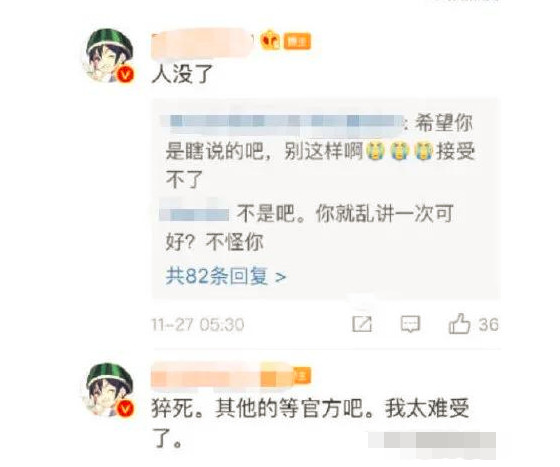Like the comment with the thumbs-up icon
560x467 pixels.
pyautogui.click(x=459, y=323)
